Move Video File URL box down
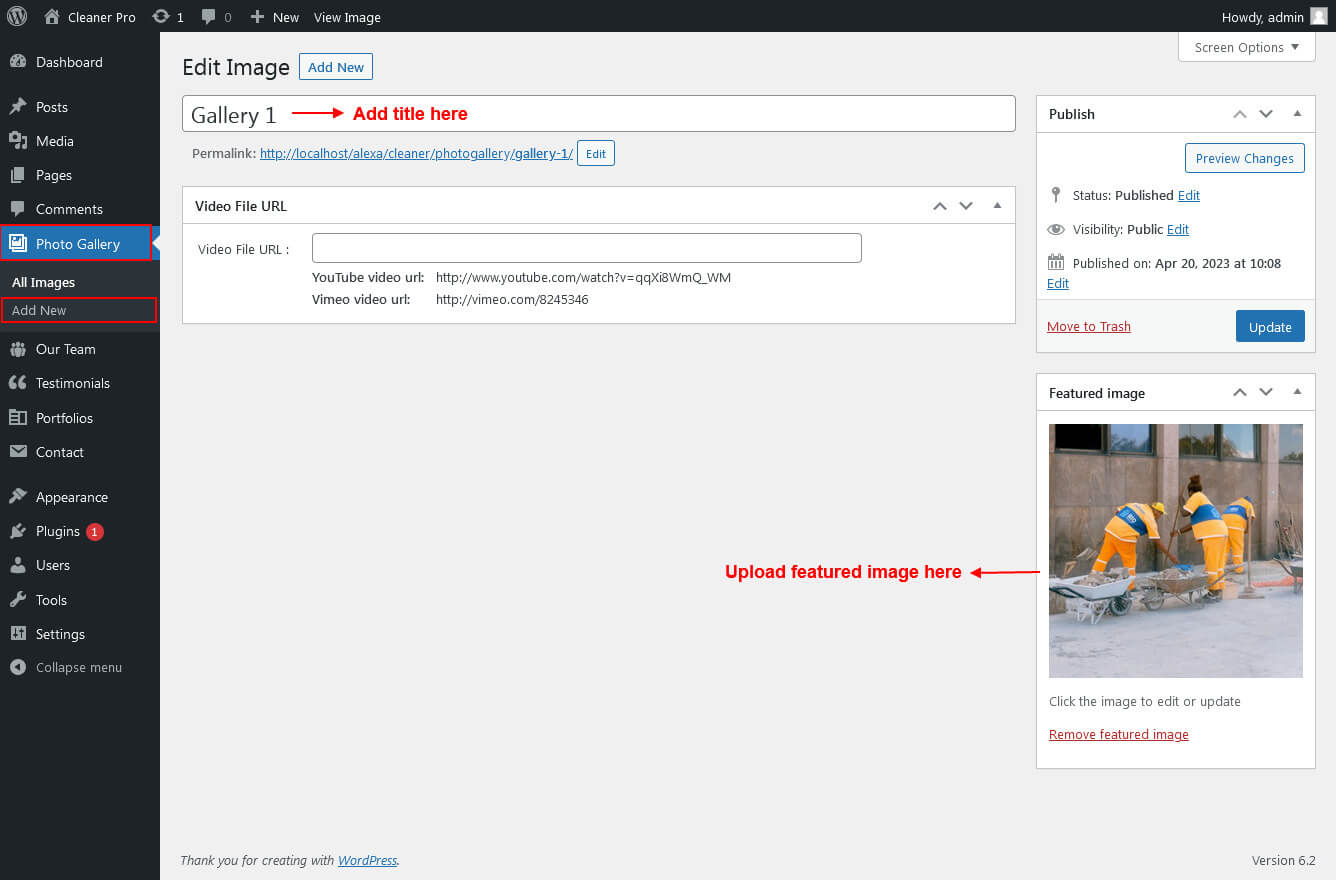The image size is (1336, 880). click(966, 206)
